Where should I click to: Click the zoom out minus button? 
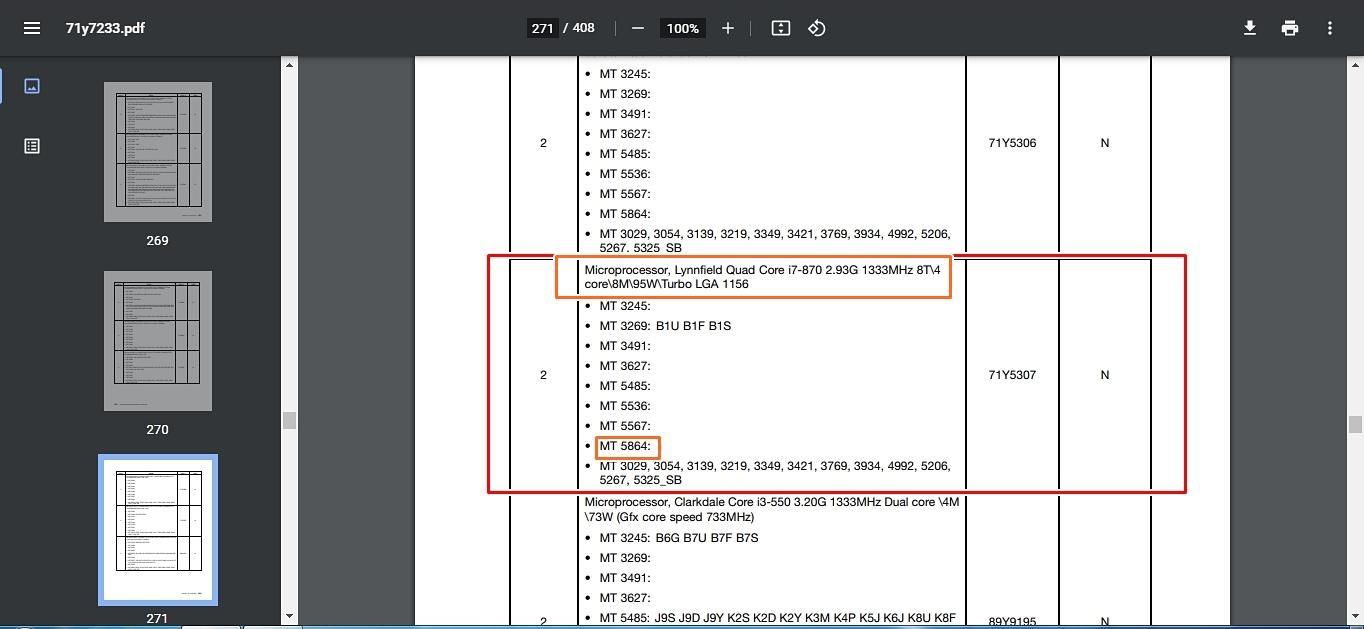click(x=638, y=28)
